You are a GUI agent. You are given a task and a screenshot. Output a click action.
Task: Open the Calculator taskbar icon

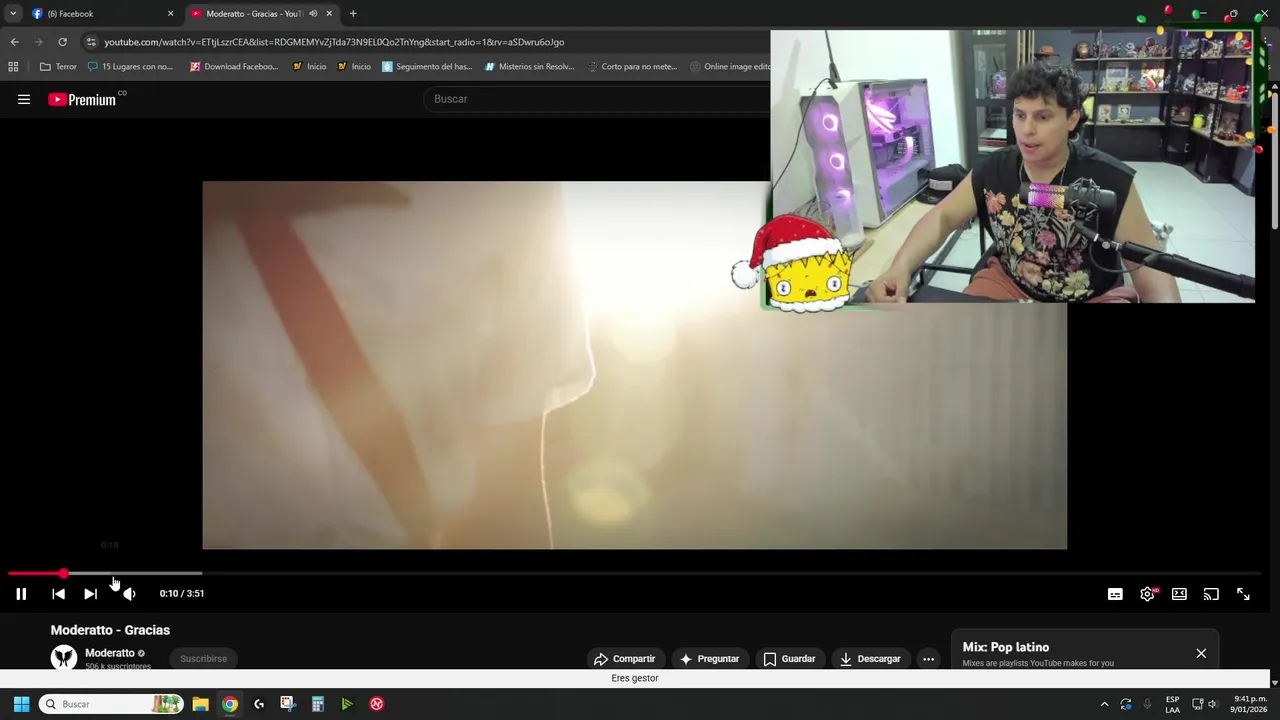(318, 704)
